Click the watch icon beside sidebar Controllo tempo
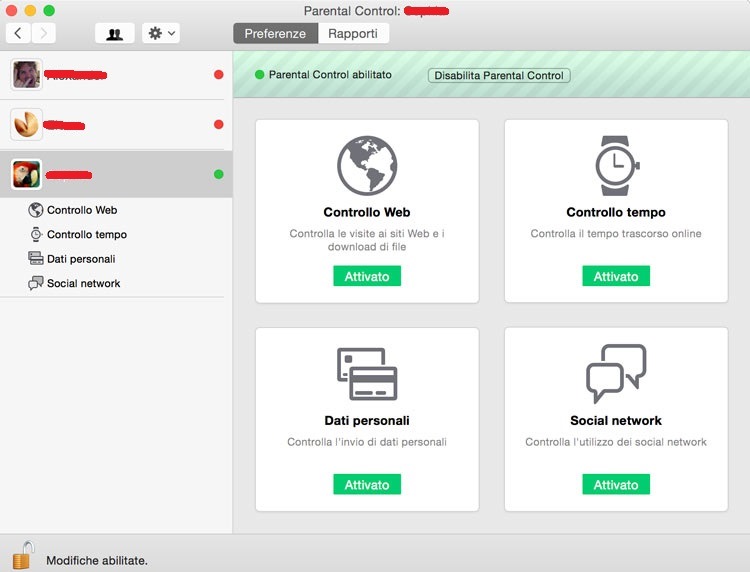 [x=36, y=234]
